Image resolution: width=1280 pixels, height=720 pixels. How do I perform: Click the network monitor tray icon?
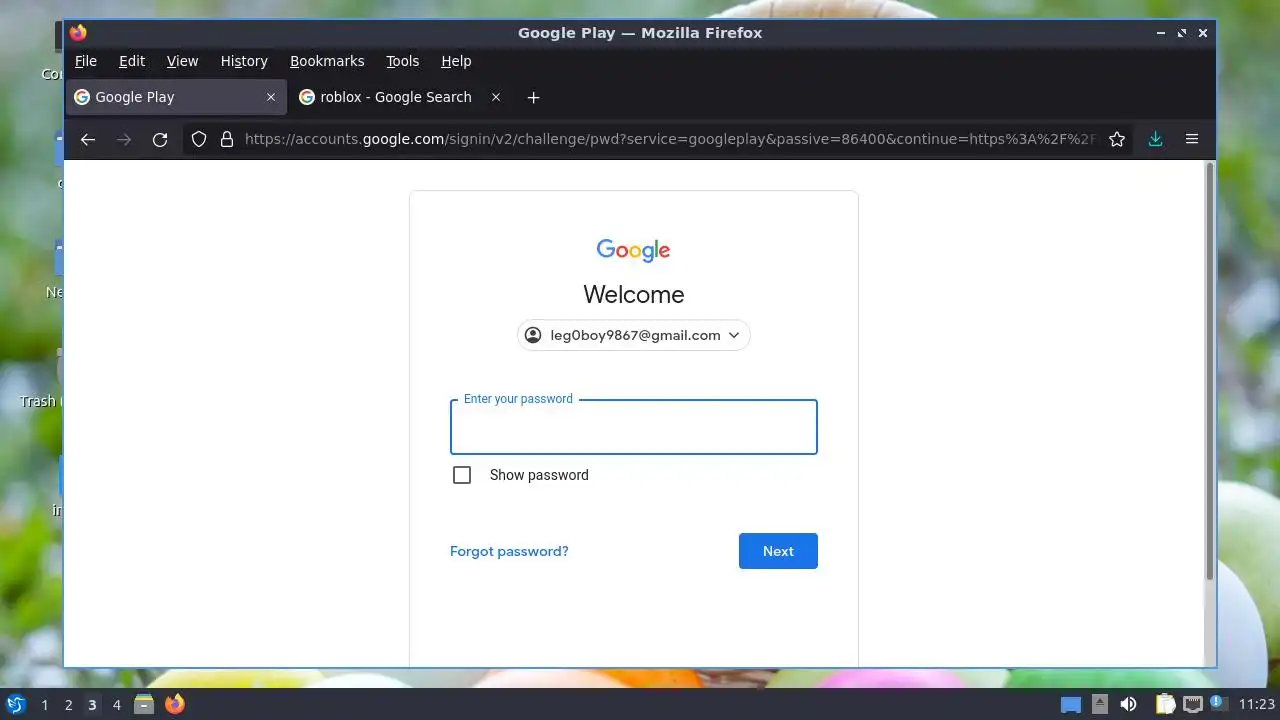pos(1193,704)
